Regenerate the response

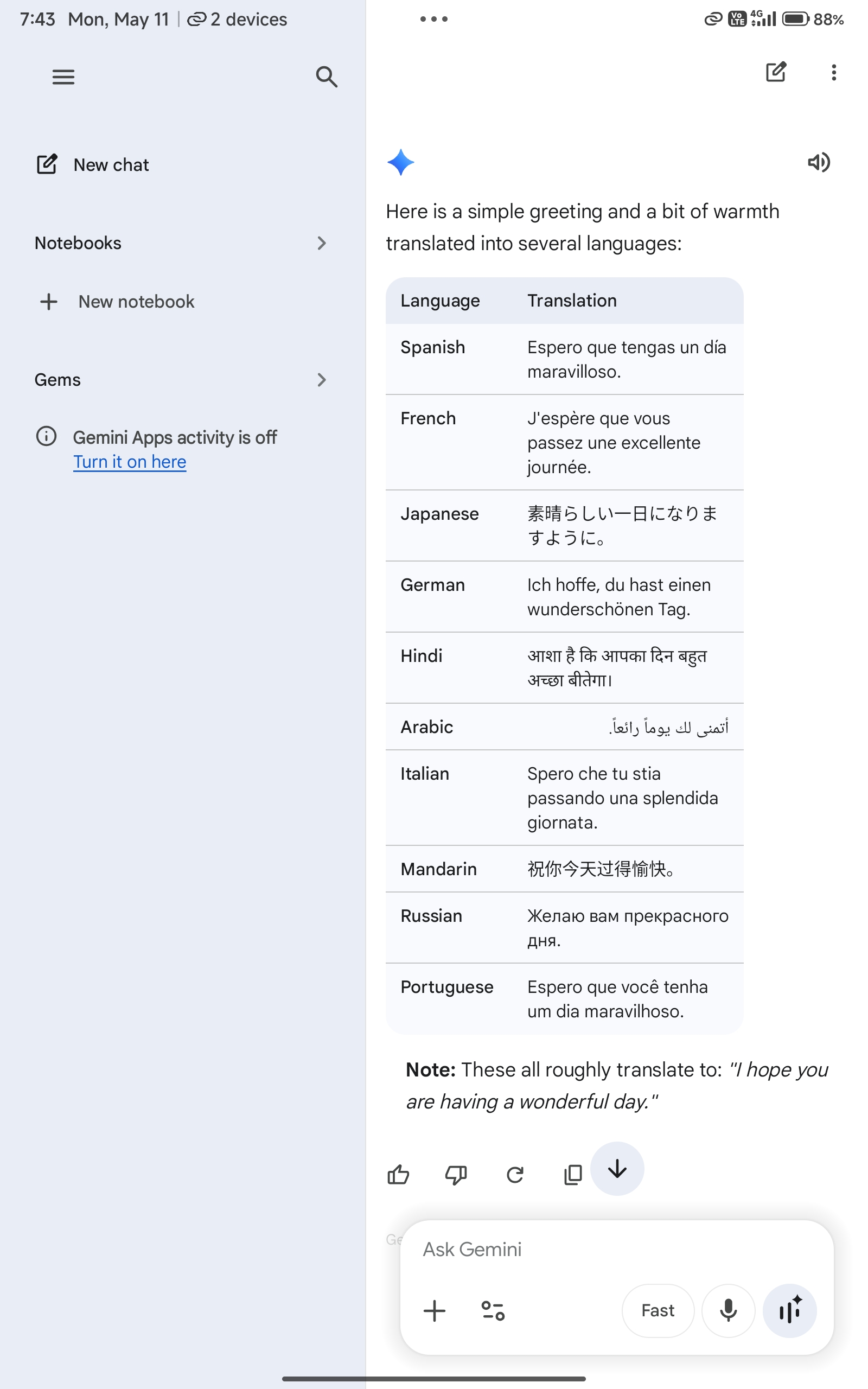(515, 1175)
